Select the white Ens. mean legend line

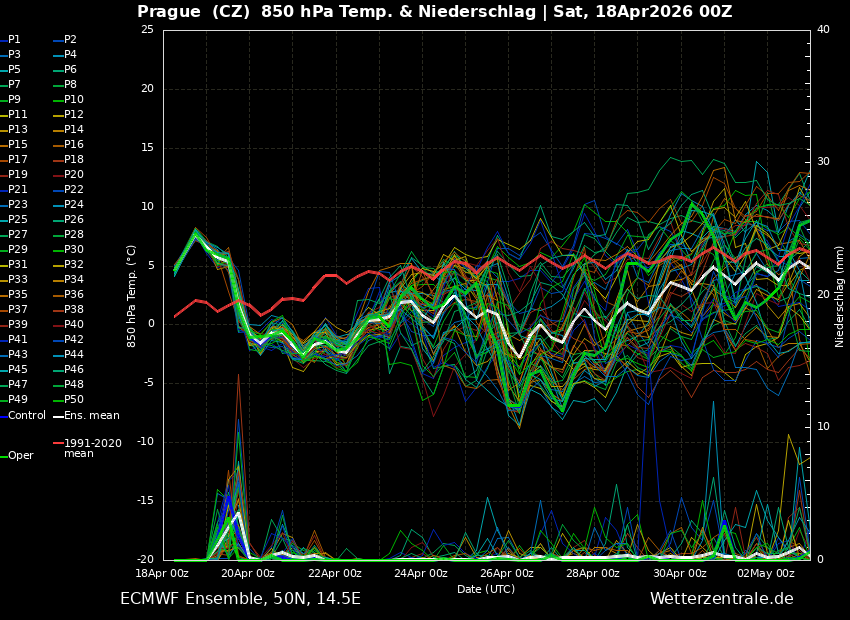click(x=91, y=416)
